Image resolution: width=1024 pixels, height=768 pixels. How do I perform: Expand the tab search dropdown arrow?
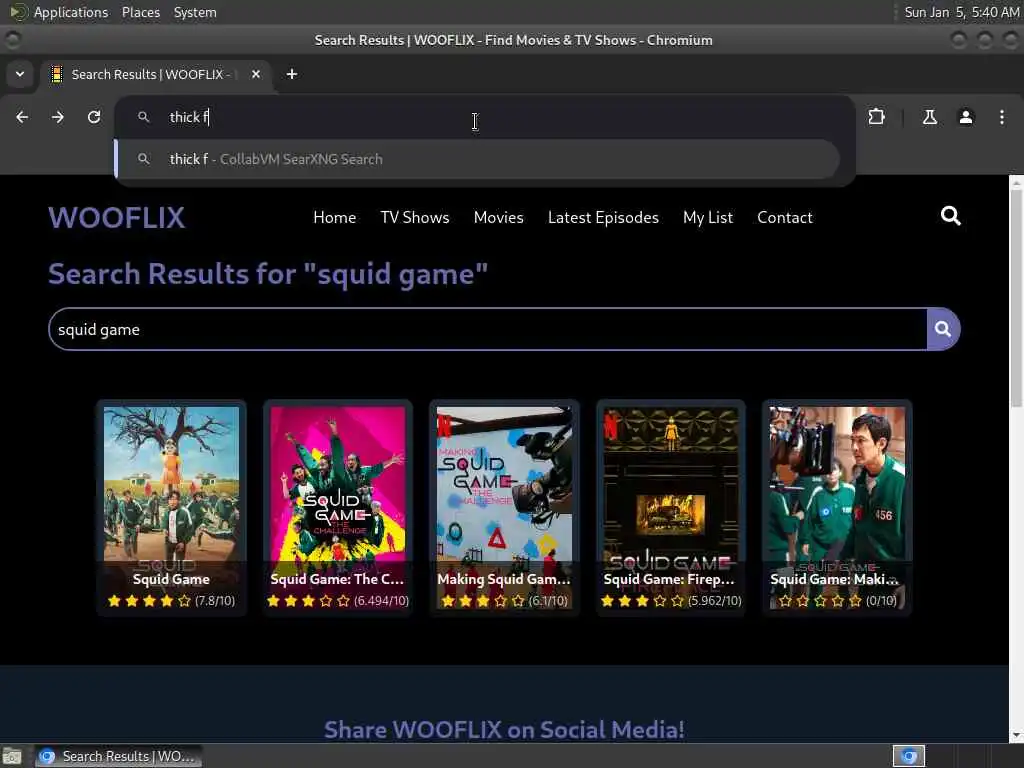(20, 74)
